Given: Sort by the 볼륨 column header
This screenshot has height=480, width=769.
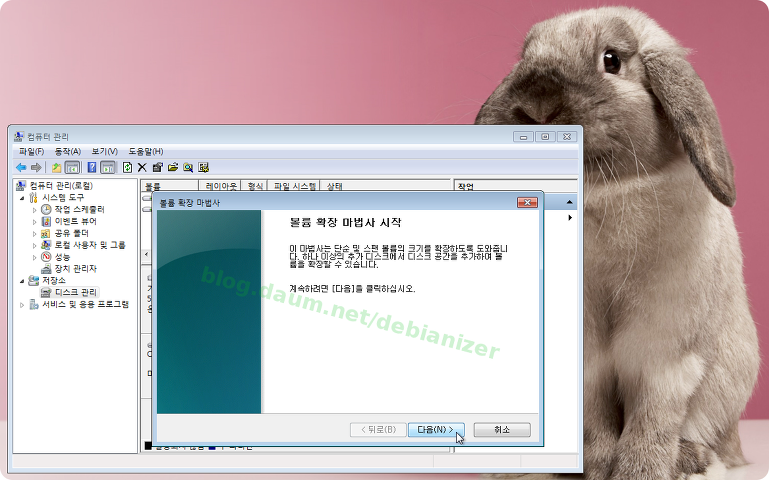Looking at the screenshot, I should pos(170,186).
